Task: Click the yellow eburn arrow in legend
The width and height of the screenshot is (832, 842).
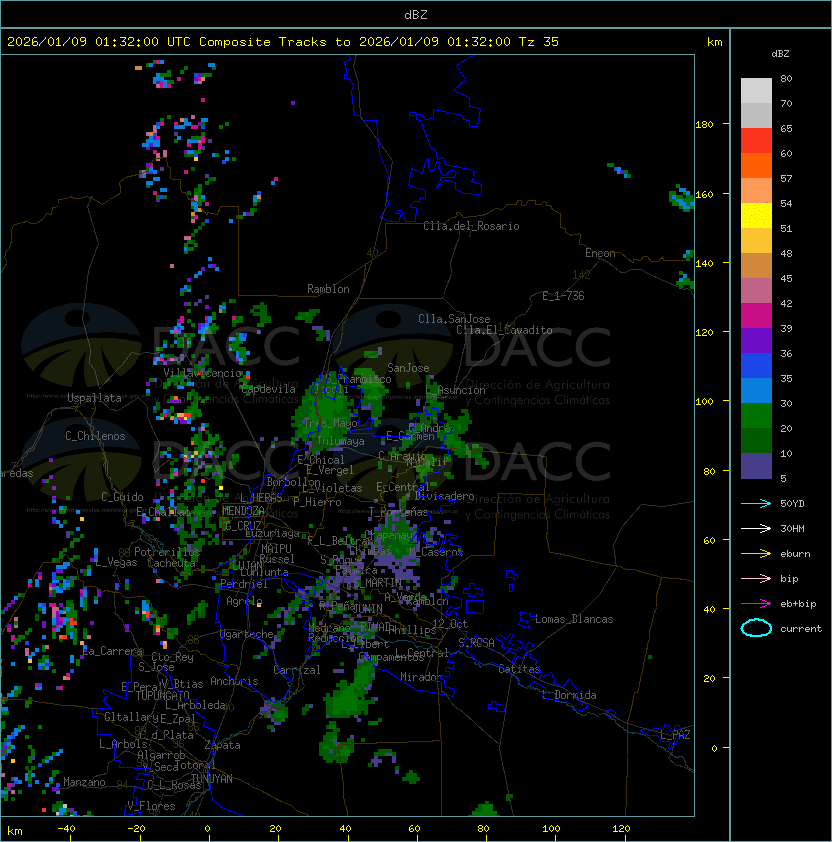Action: tap(756, 554)
